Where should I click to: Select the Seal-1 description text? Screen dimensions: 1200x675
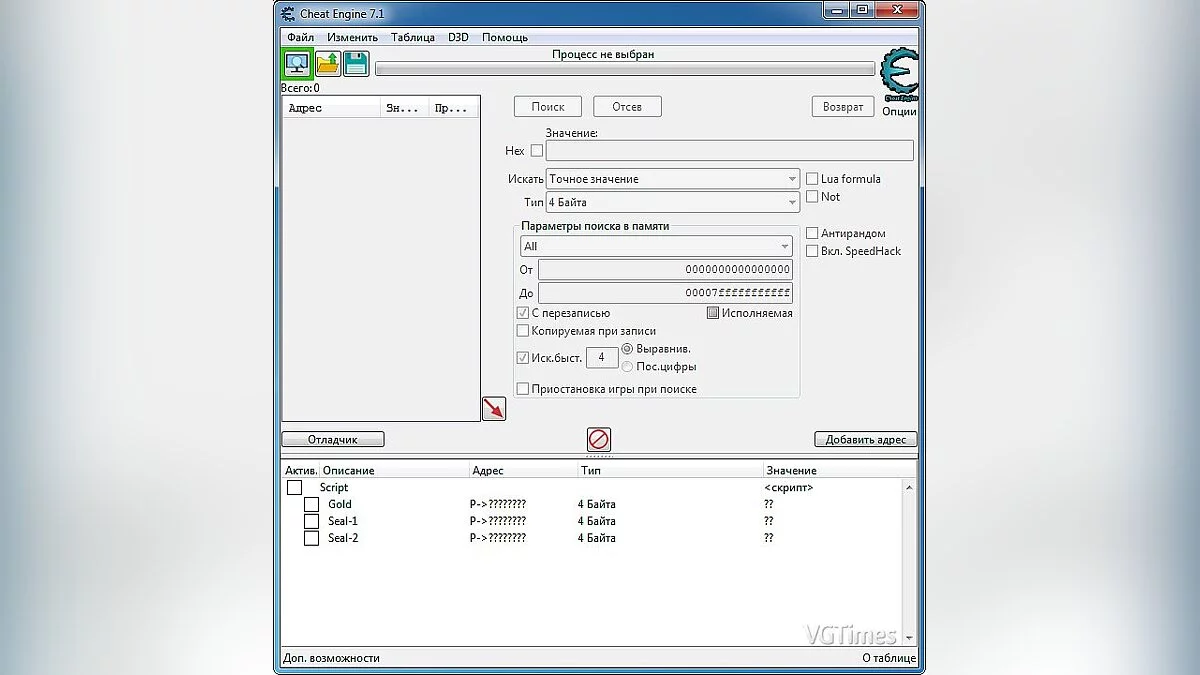(x=343, y=521)
